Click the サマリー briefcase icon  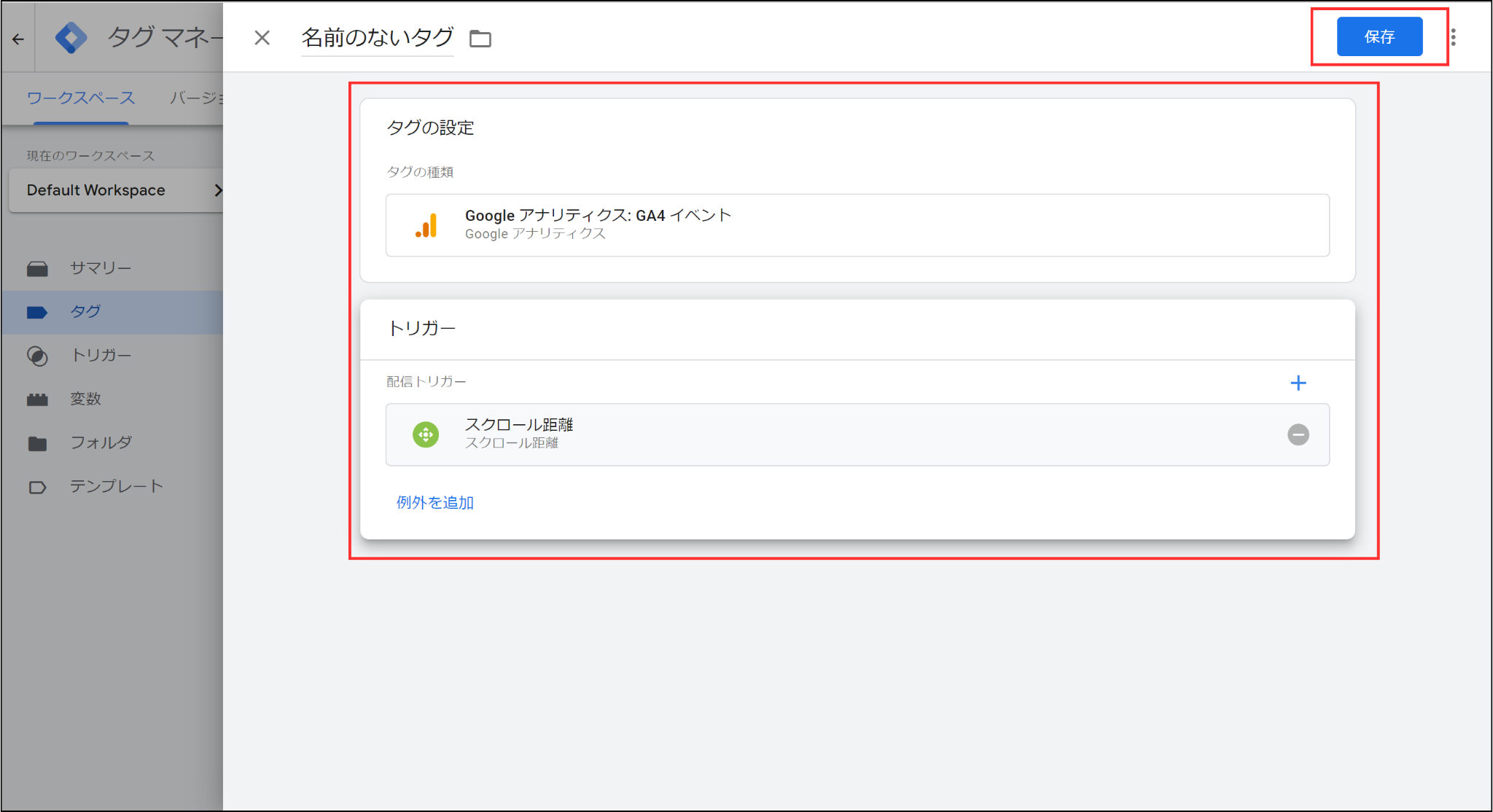[37, 269]
